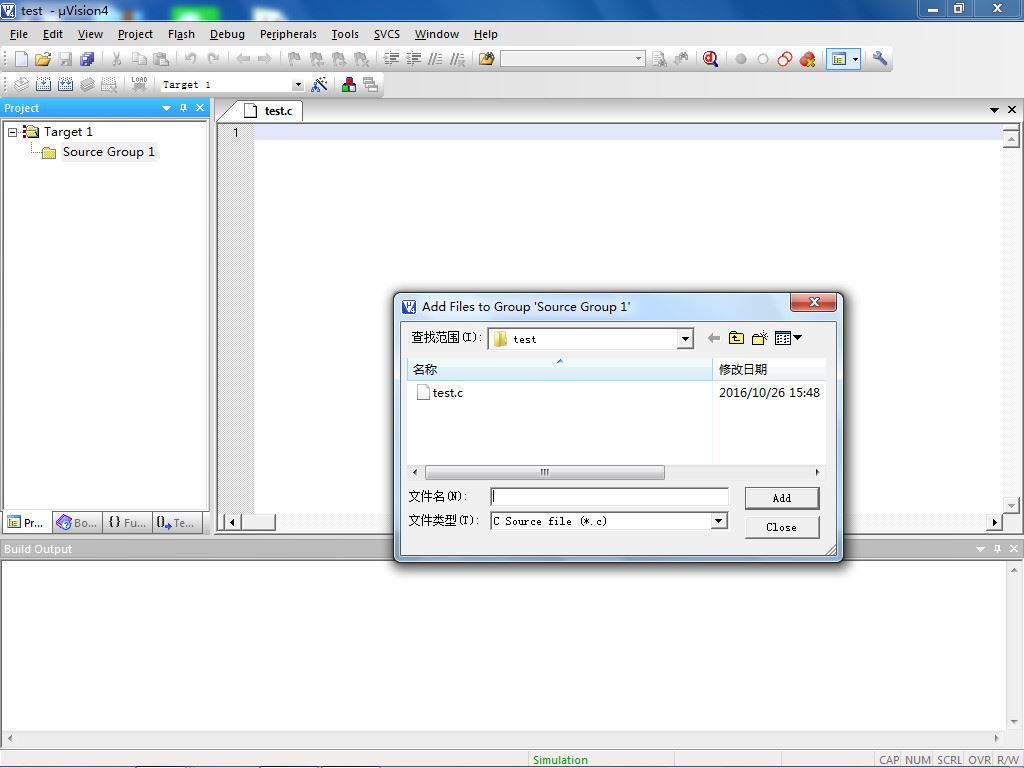Create new folder in Add Files dialog
The width and height of the screenshot is (1024, 768).
click(760, 338)
